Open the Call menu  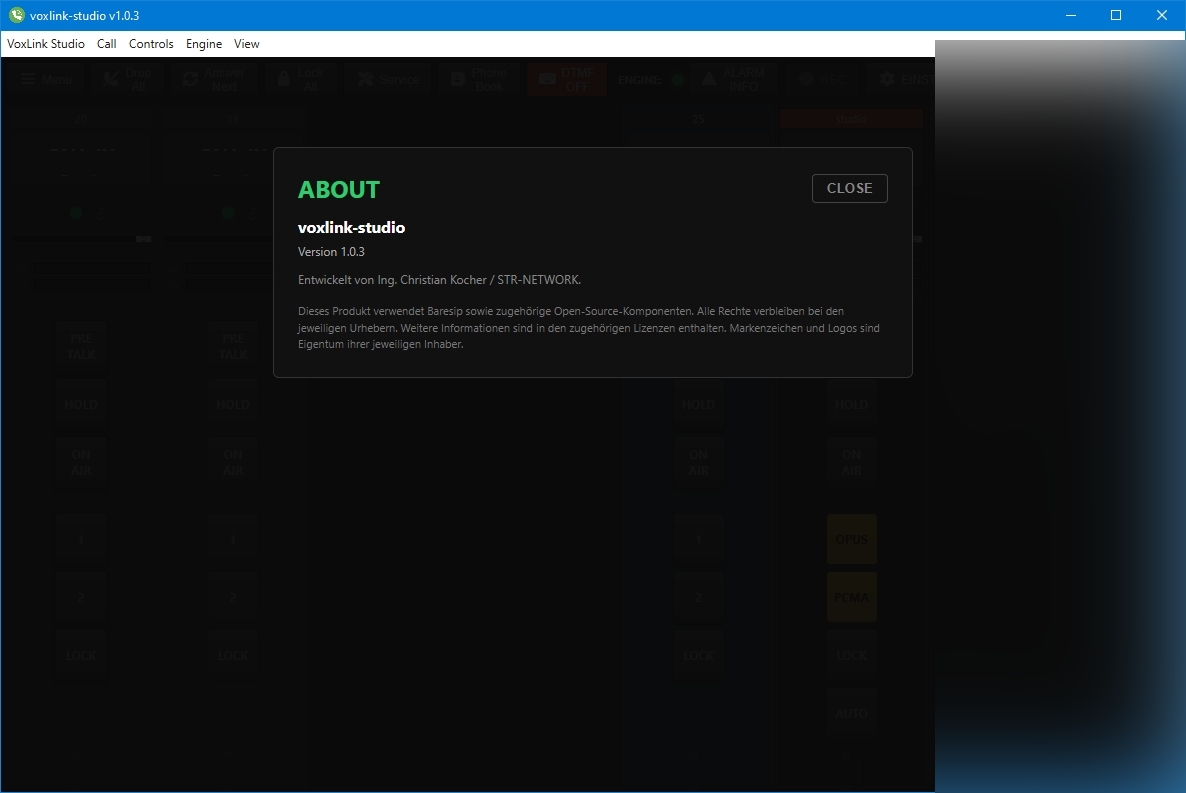(x=107, y=44)
